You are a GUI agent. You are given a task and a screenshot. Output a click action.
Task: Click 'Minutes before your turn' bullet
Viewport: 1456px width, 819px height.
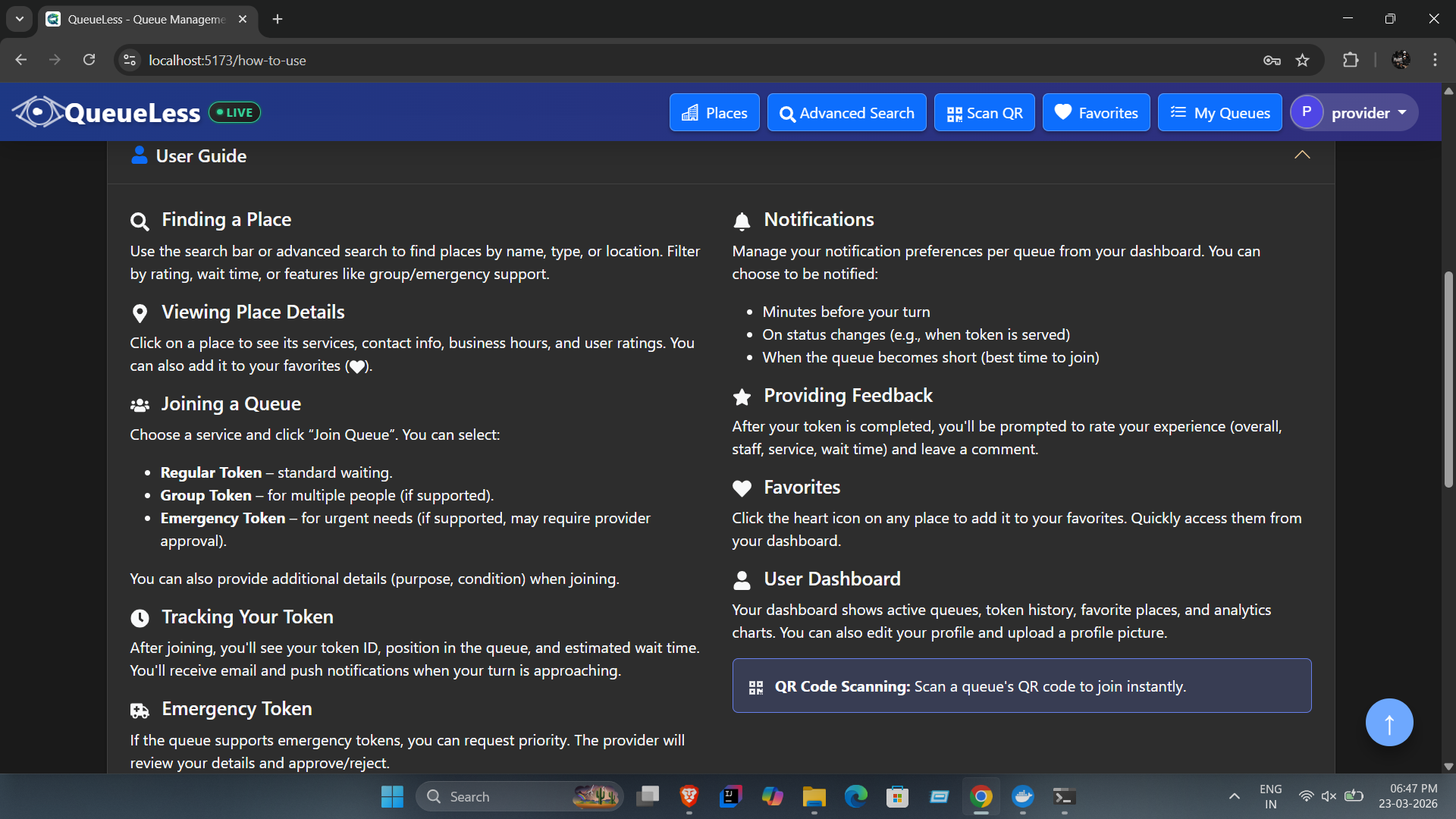click(x=846, y=312)
